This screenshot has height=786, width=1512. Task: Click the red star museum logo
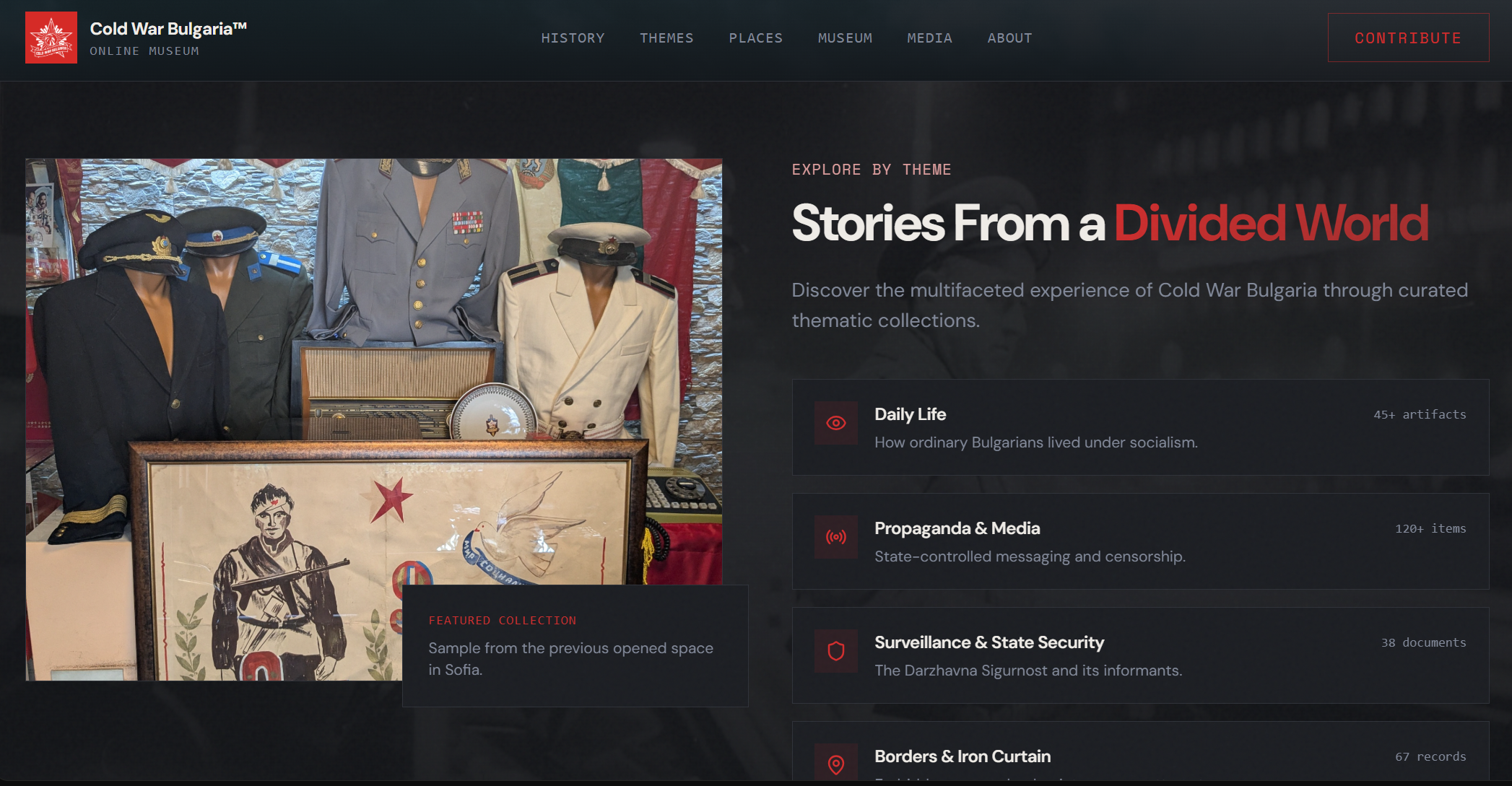[x=51, y=38]
